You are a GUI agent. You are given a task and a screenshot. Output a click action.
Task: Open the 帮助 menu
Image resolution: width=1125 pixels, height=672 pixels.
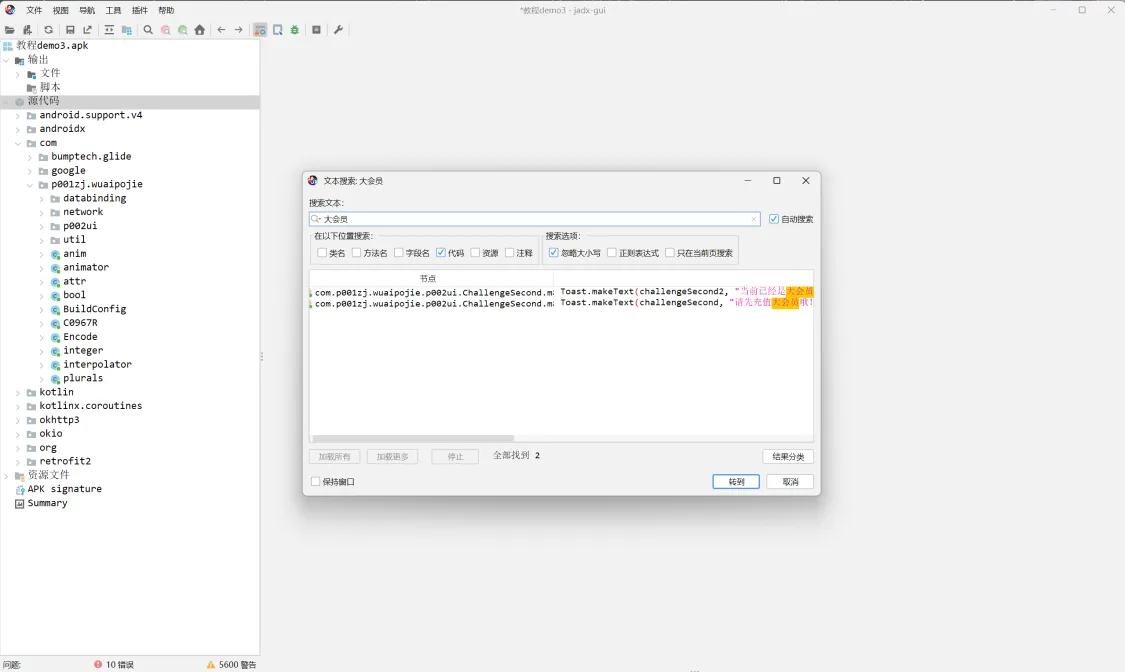(166, 10)
